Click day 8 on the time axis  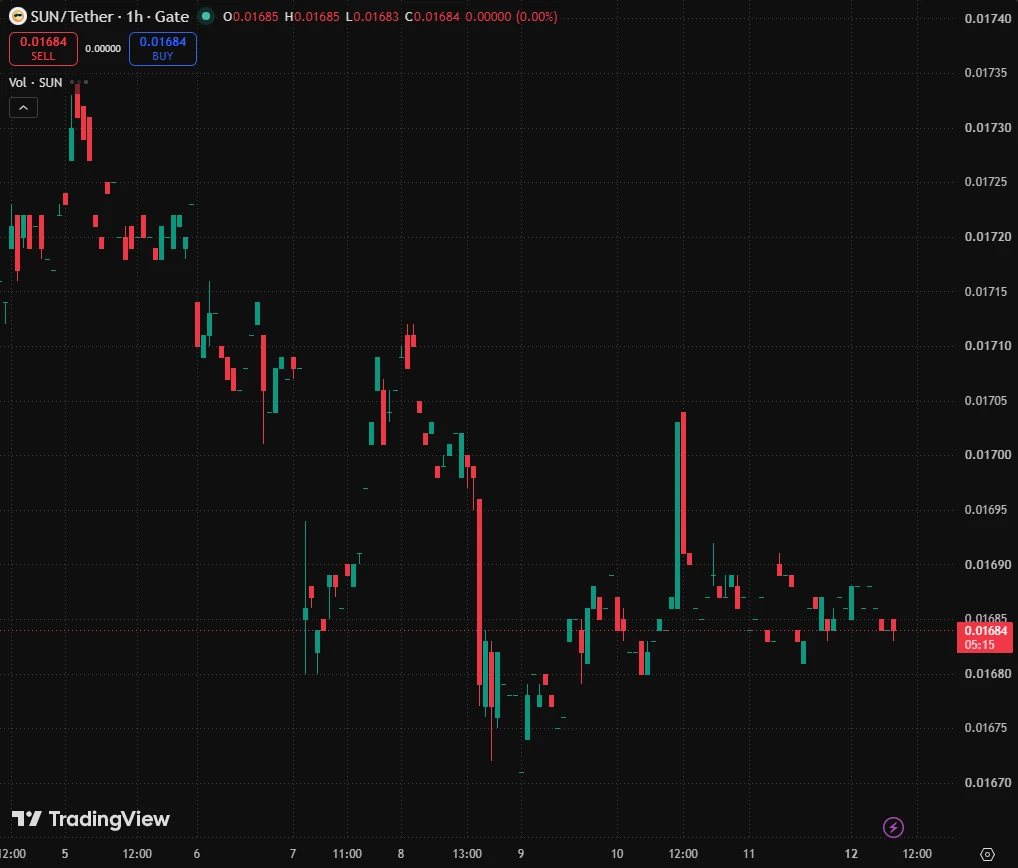point(401,854)
